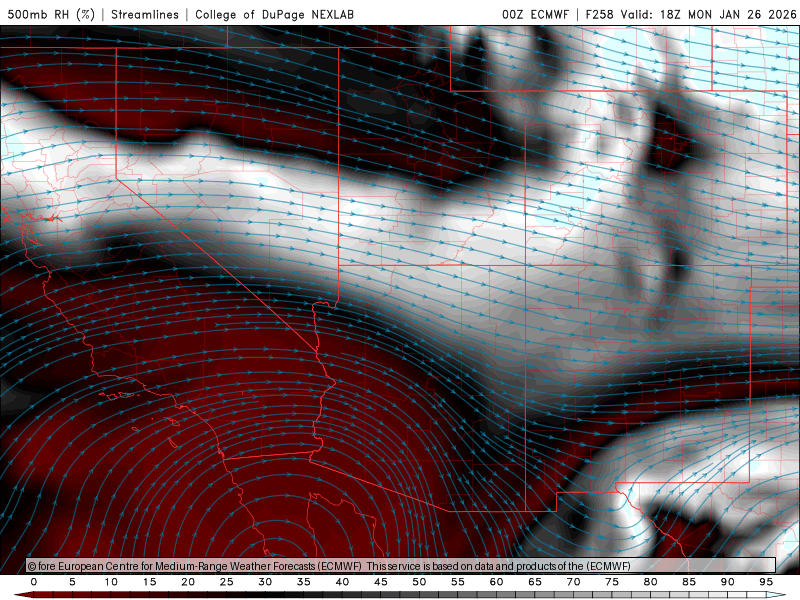This screenshot has height=600, width=800.
Task: Click the '5' label on the color scale
Action: click(72, 582)
